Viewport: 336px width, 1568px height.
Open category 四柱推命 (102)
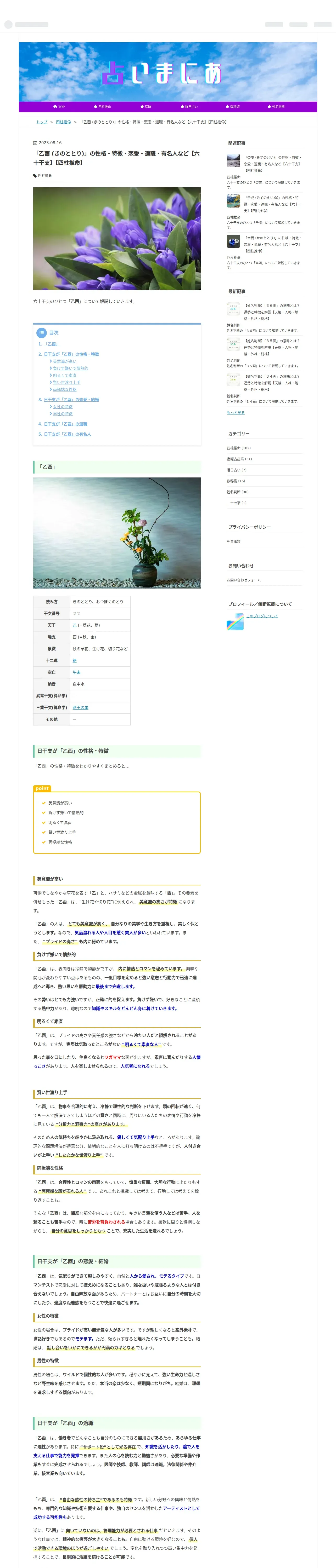(x=238, y=448)
